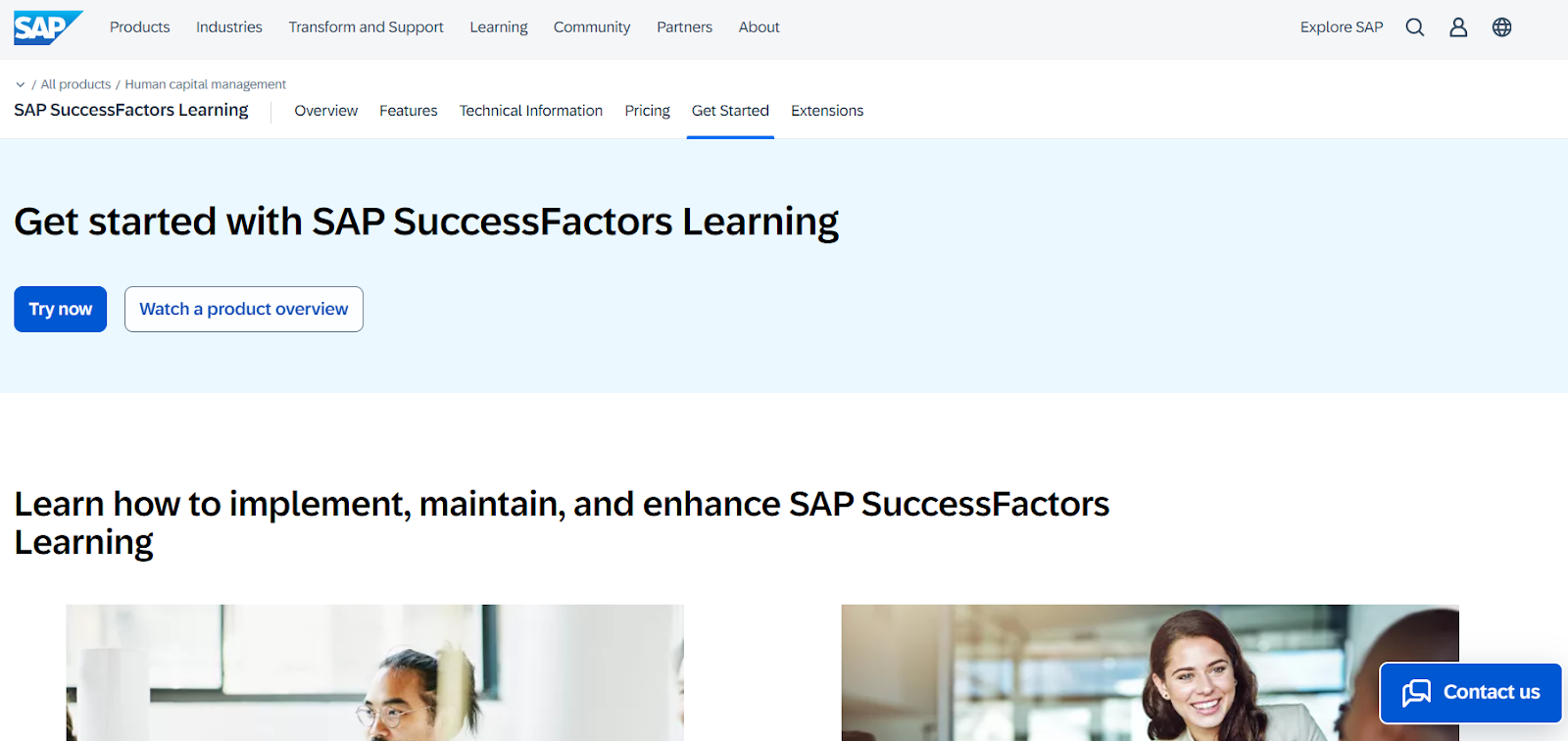1568x741 pixels.
Task: Click the Partners navigation item
Action: (683, 26)
